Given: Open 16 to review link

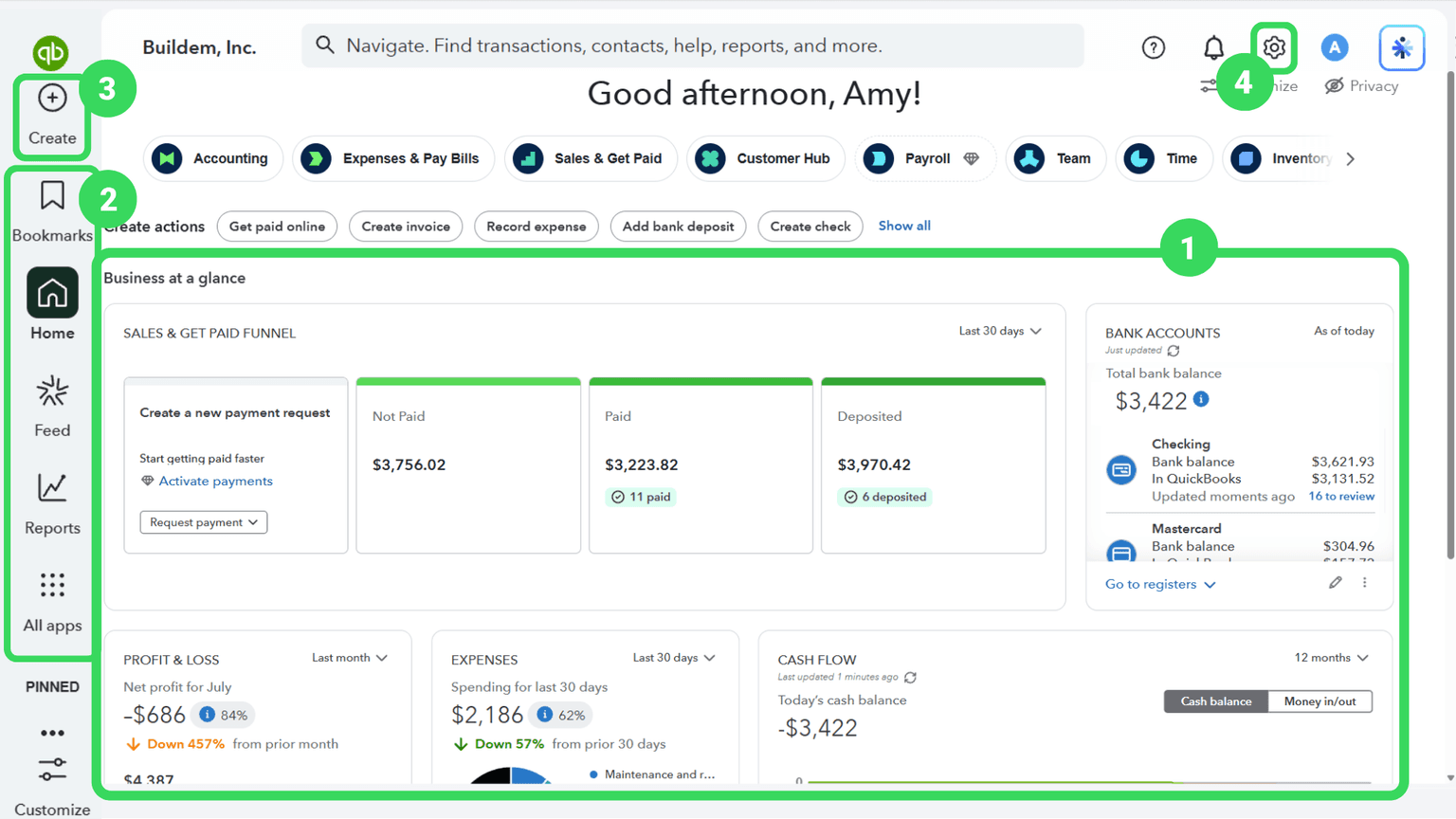Looking at the screenshot, I should 1341,497.
